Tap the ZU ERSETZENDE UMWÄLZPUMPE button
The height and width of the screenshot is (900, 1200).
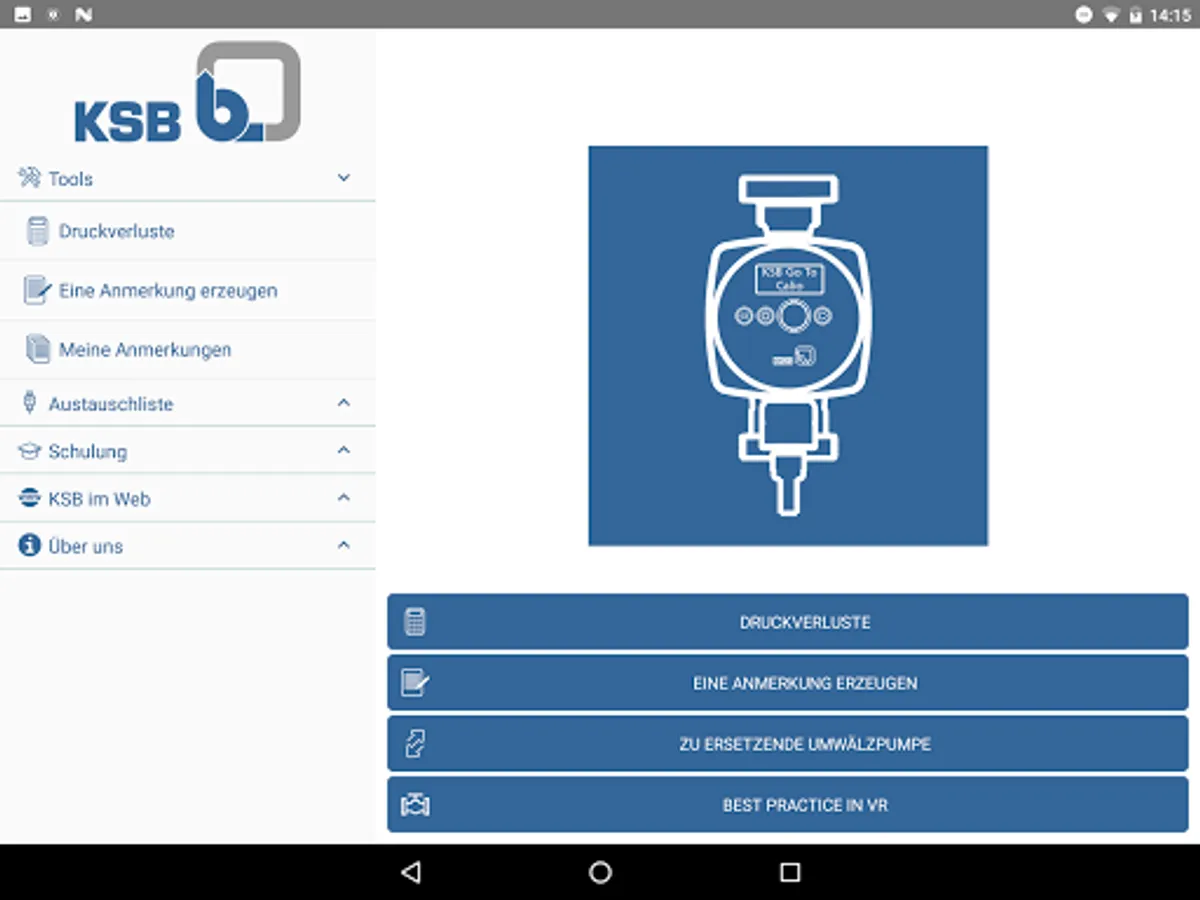pos(788,744)
